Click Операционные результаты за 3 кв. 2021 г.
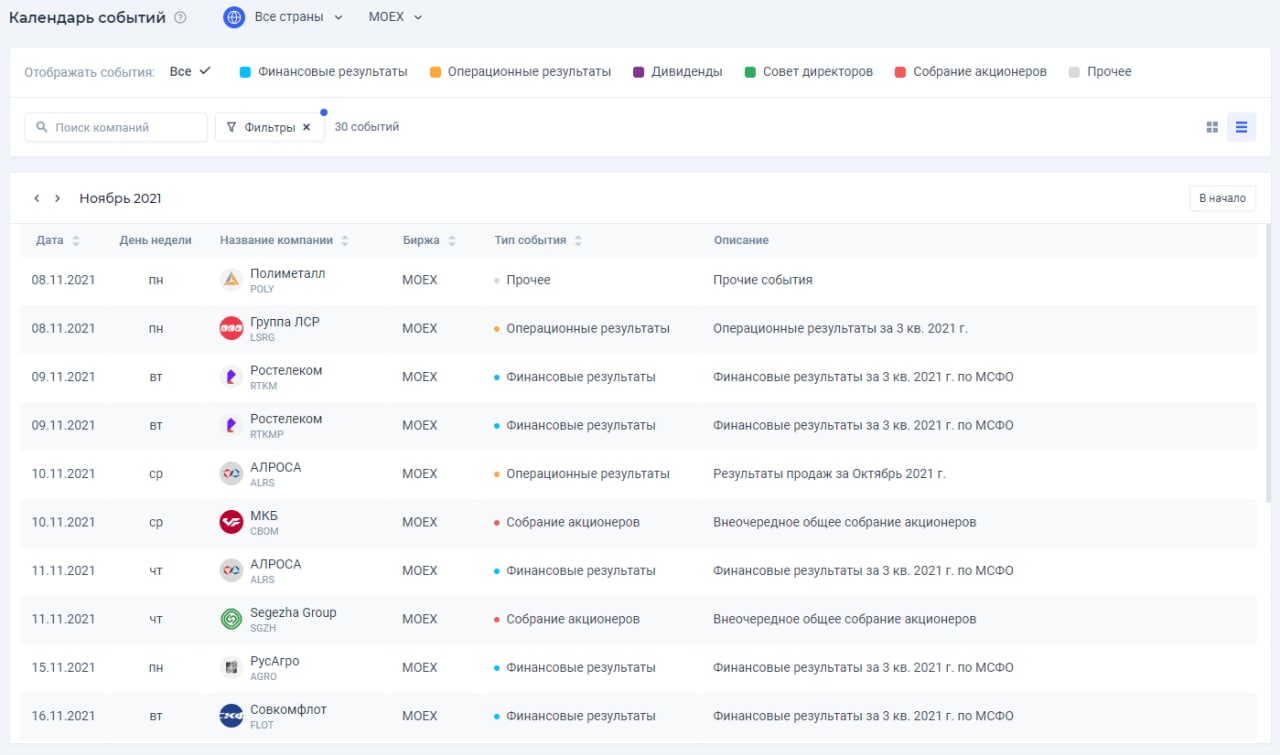 [841, 328]
